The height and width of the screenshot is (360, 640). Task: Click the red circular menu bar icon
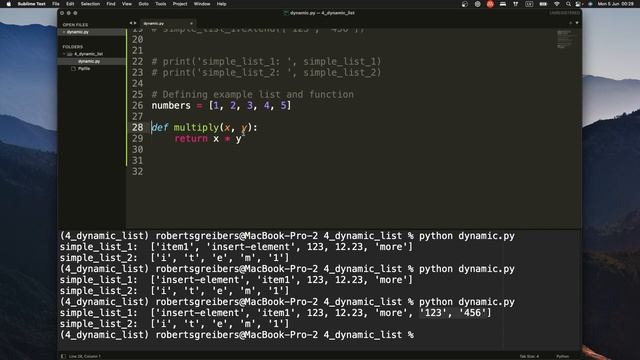[x=490, y=4]
